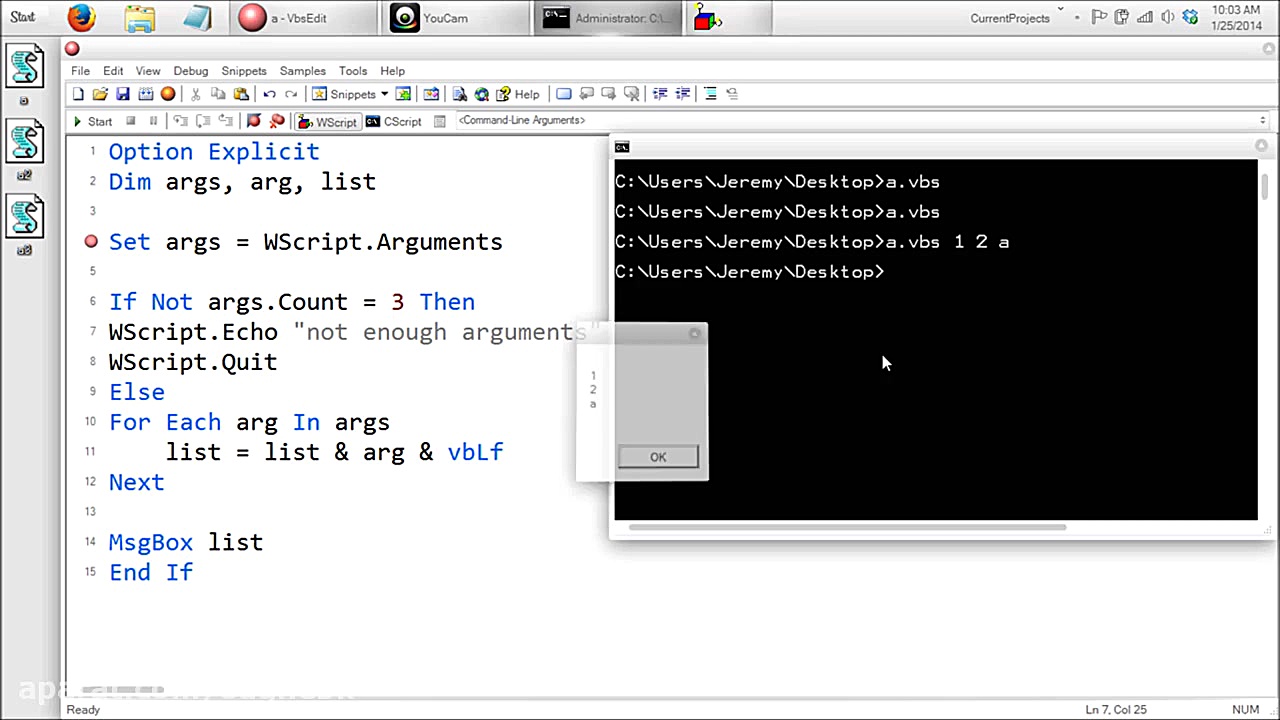
Task: Open Firefox from the taskbar
Action: [x=82, y=18]
